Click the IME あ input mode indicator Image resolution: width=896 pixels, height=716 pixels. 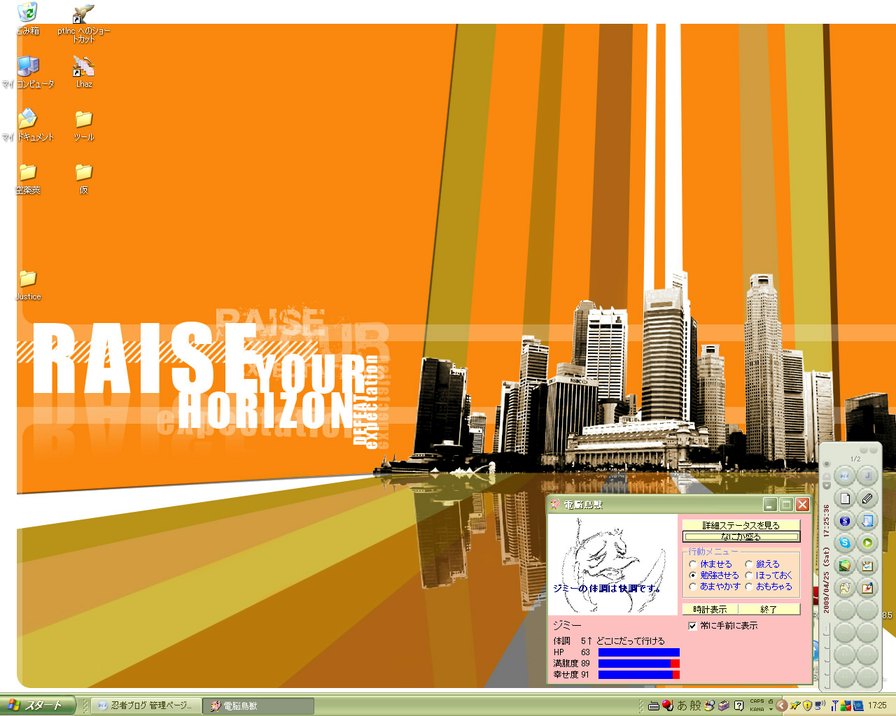pos(683,706)
